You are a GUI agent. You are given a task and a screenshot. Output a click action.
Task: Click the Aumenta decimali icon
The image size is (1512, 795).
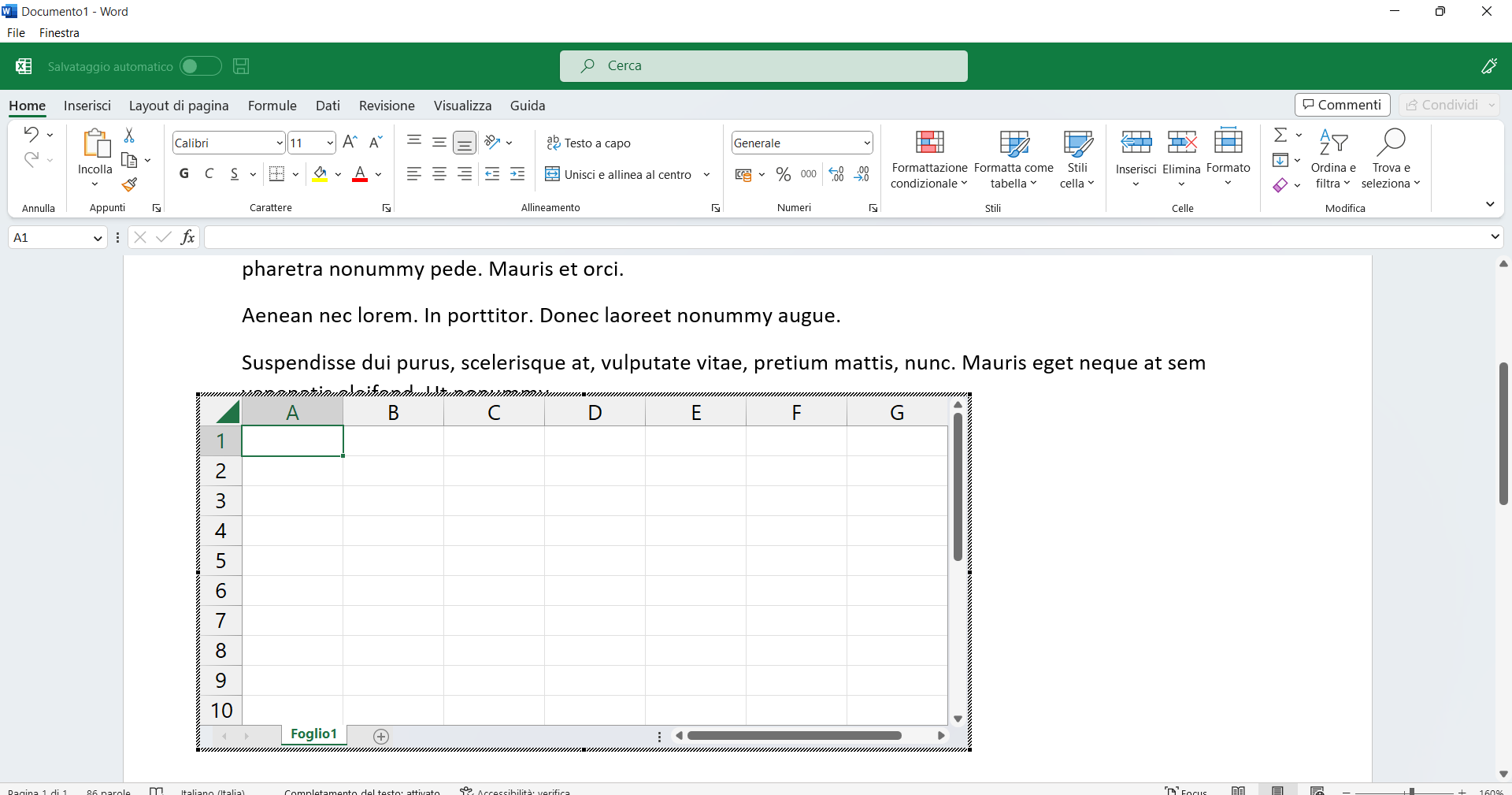(x=836, y=174)
